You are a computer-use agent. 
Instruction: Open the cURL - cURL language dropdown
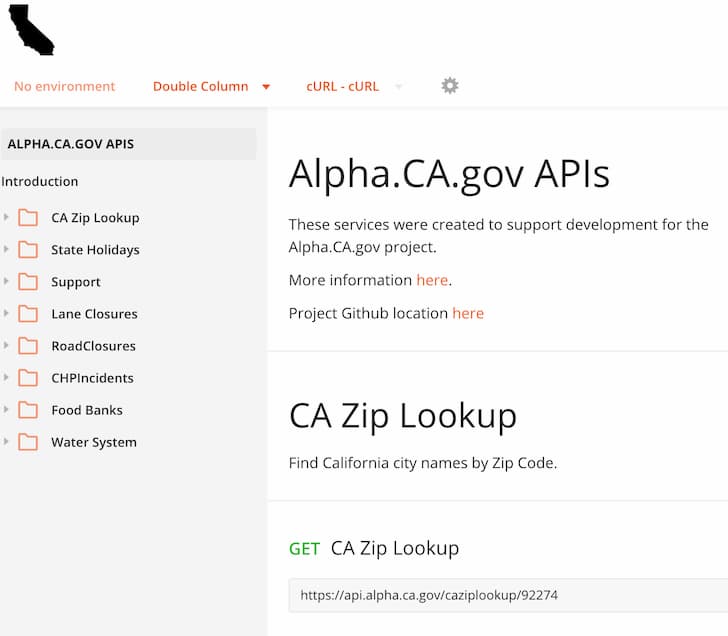click(354, 86)
